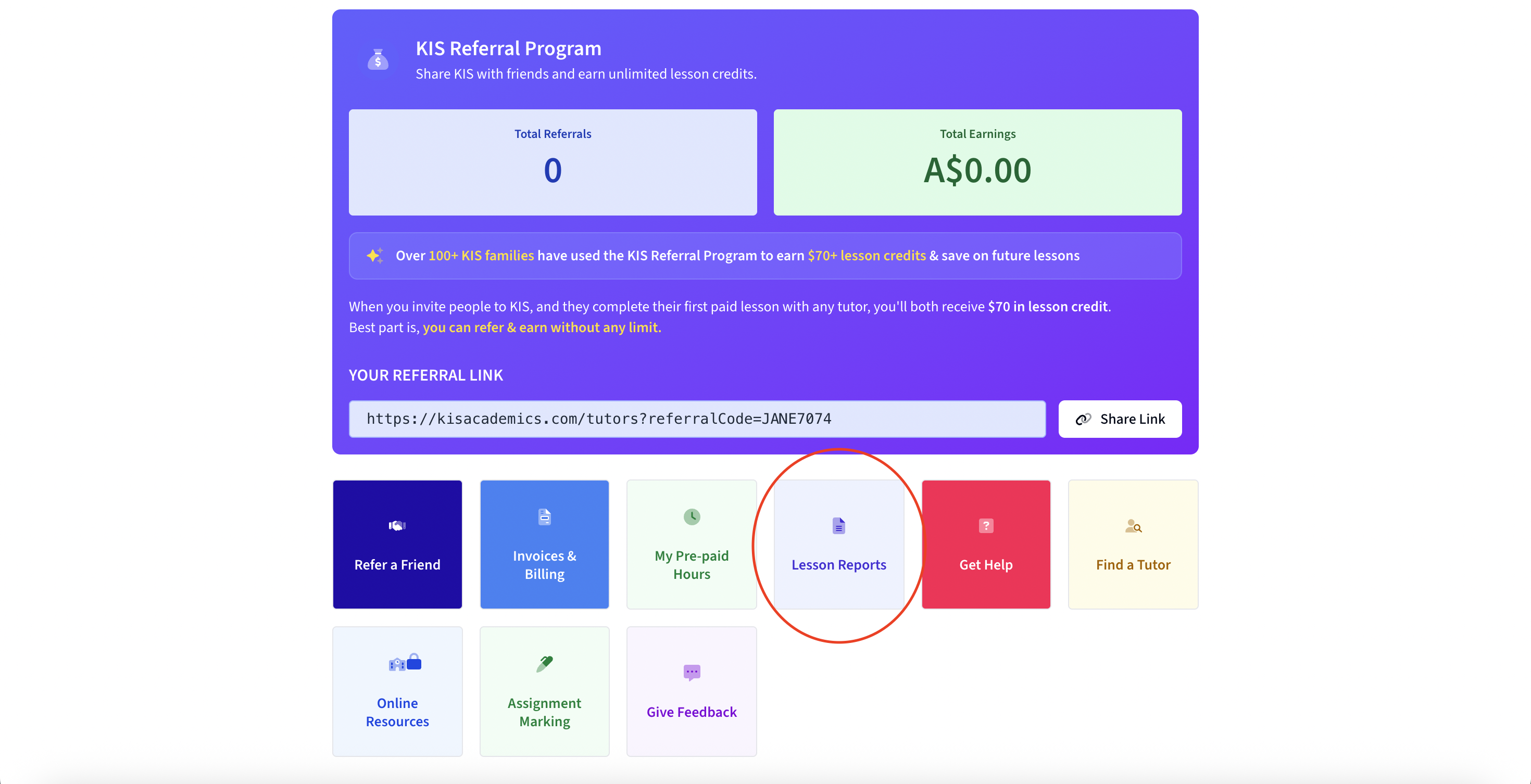This screenshot has width=1531, height=784.
Task: Click the KIS Referral Program heading
Action: pyautogui.click(x=509, y=48)
